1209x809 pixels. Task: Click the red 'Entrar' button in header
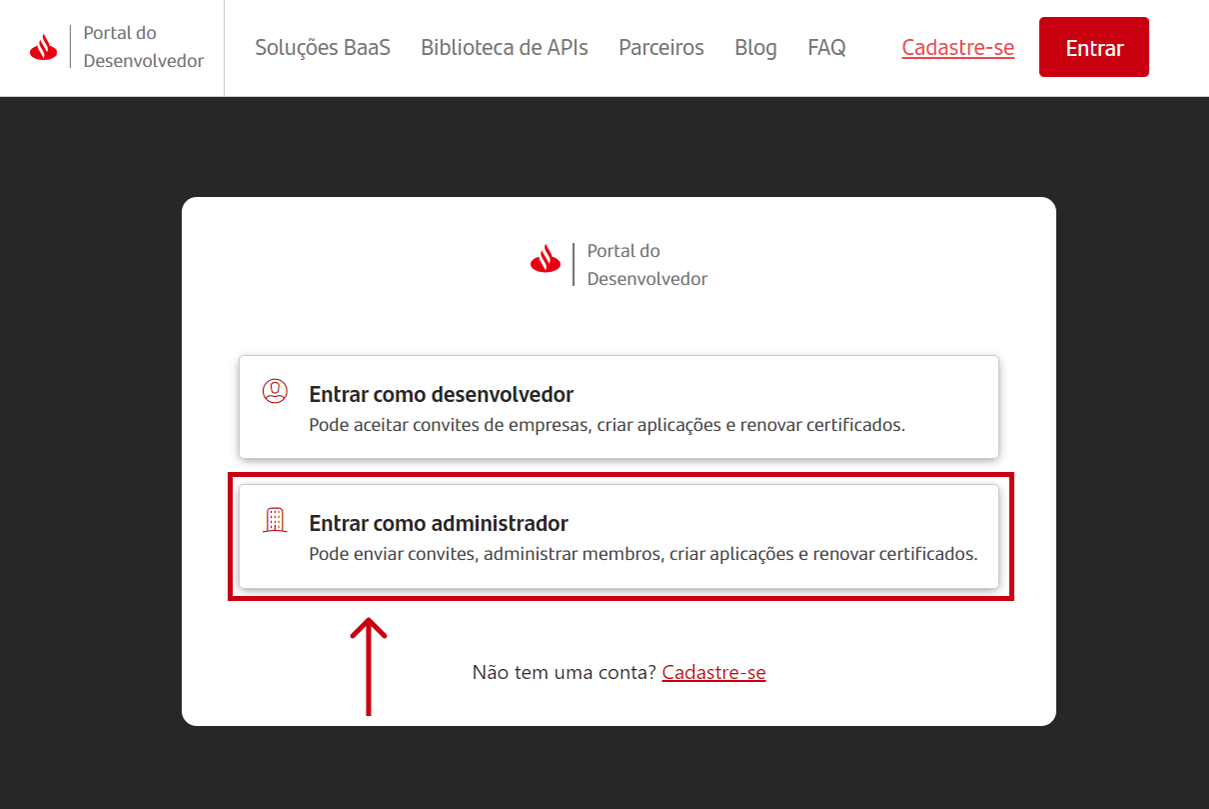click(x=1093, y=46)
